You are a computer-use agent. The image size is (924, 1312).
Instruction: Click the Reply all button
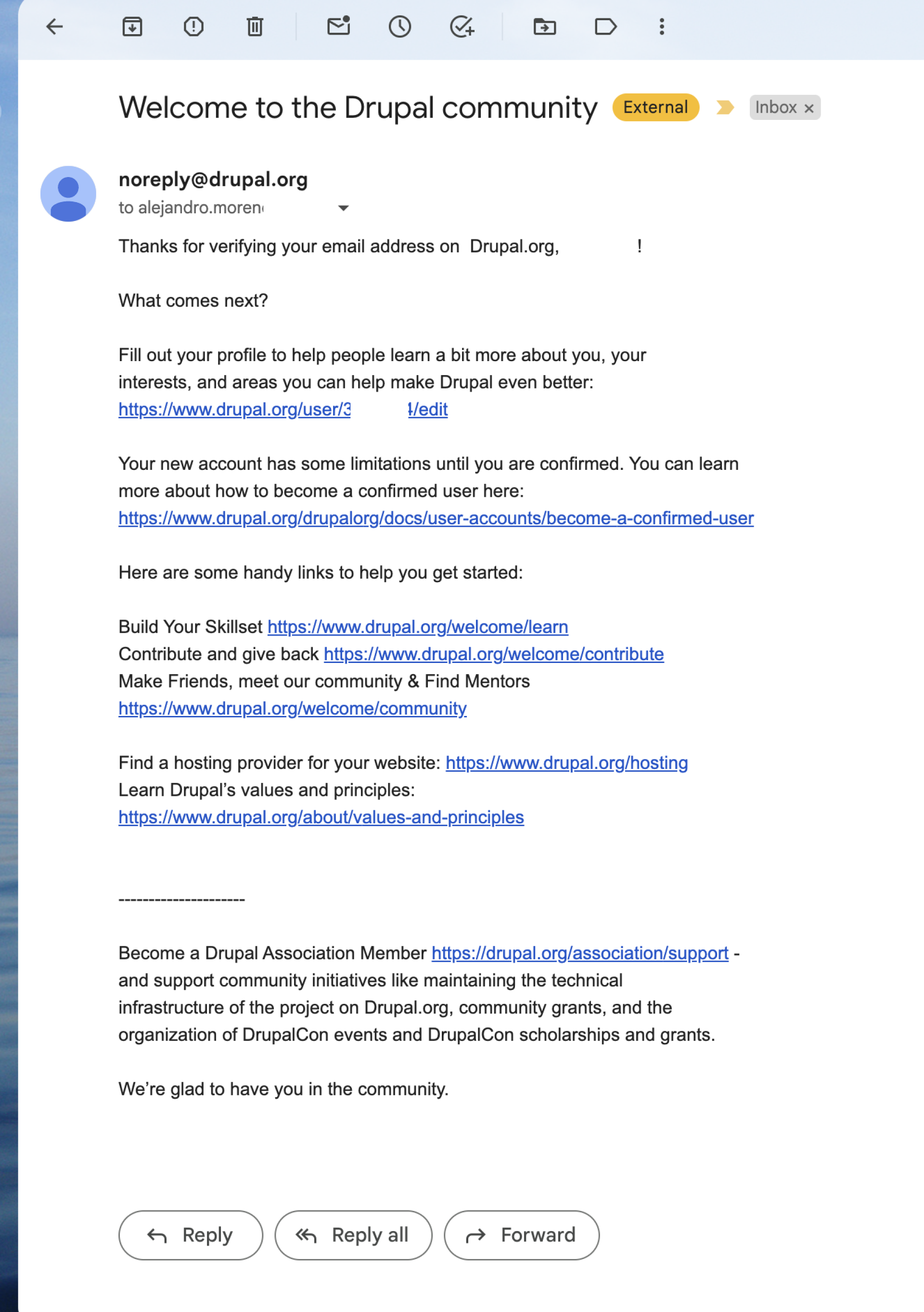(354, 1235)
